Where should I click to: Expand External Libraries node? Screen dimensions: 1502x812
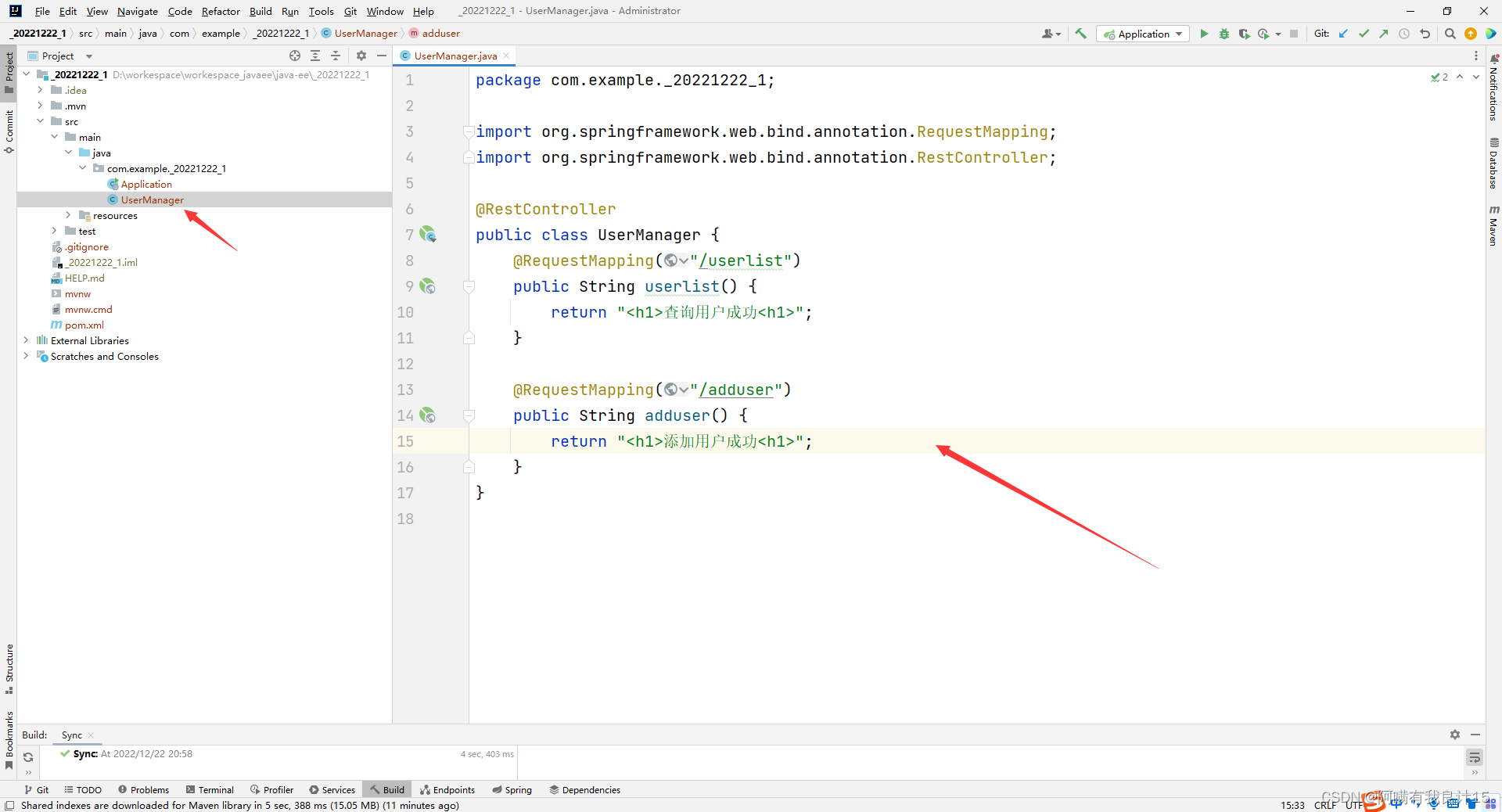(x=26, y=340)
